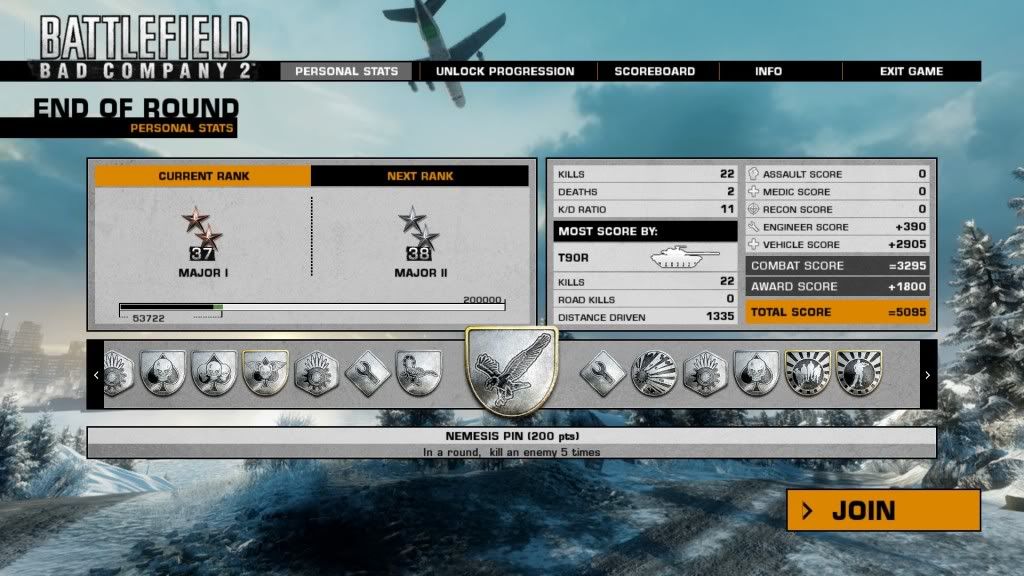Viewport: 1024px width, 576px height.
Task: Select the scorpion pin in the awards strip
Action: click(418, 373)
